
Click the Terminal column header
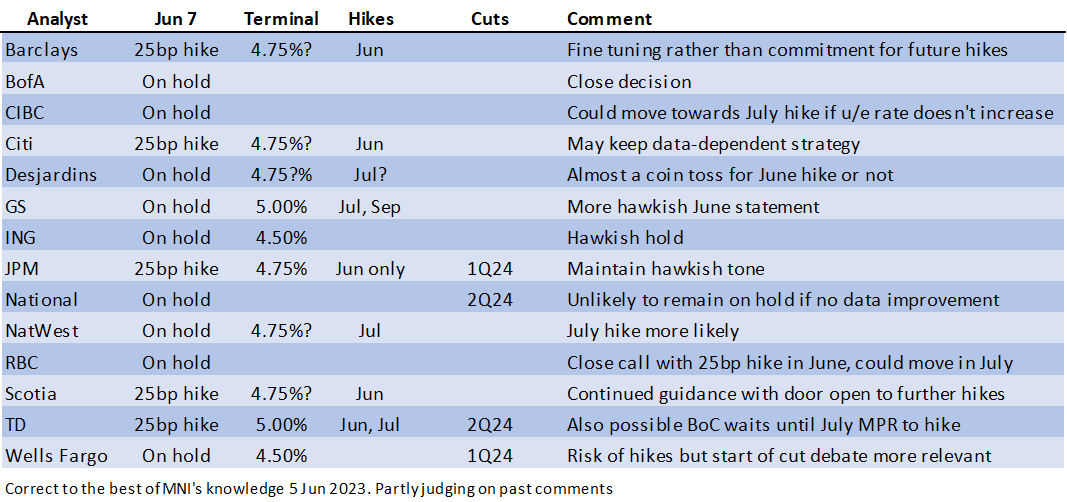point(282,19)
